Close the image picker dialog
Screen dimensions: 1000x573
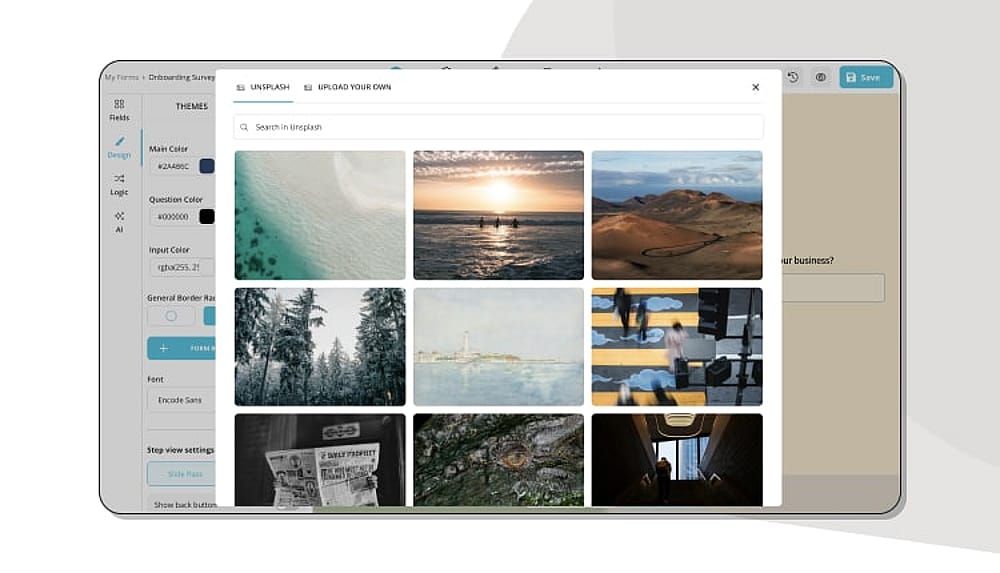(x=756, y=87)
